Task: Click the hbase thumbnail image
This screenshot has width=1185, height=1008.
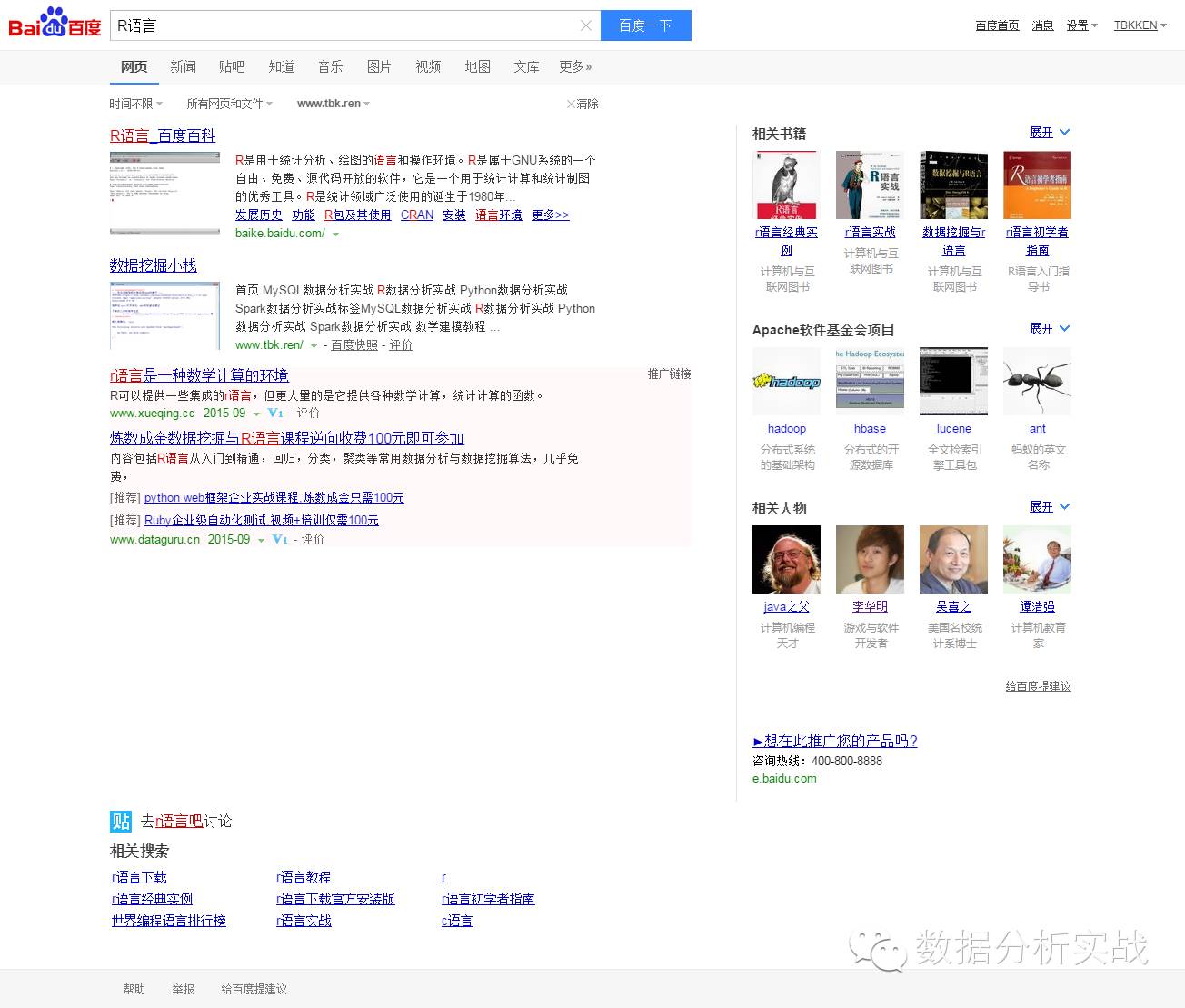Action: [871, 381]
